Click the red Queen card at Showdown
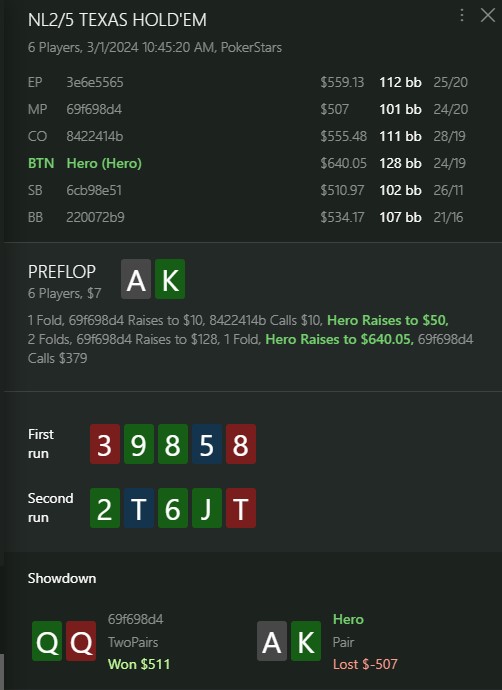502x690 pixels. (x=81, y=641)
